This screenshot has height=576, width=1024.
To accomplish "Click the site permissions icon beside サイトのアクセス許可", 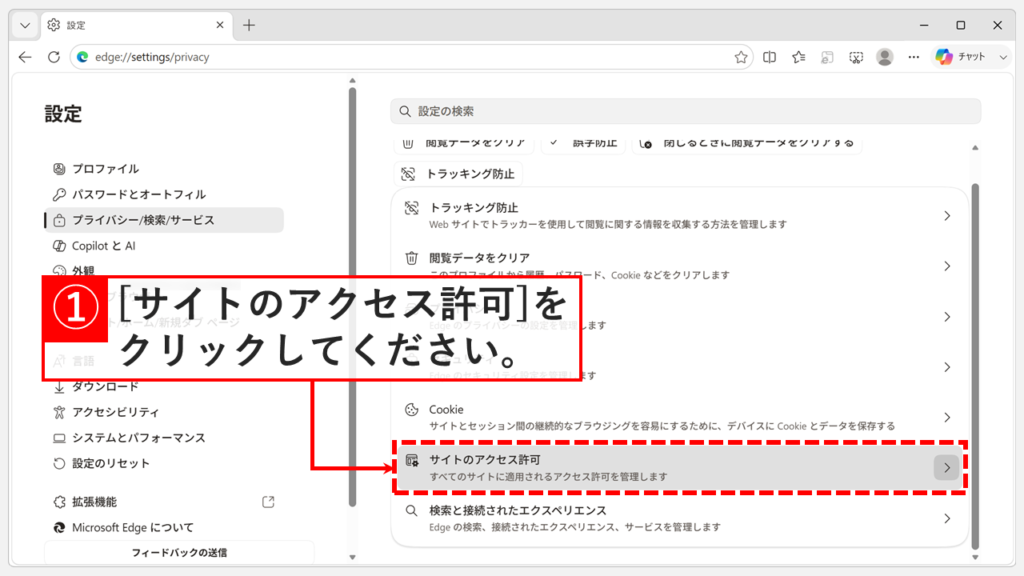I will coord(411,460).
